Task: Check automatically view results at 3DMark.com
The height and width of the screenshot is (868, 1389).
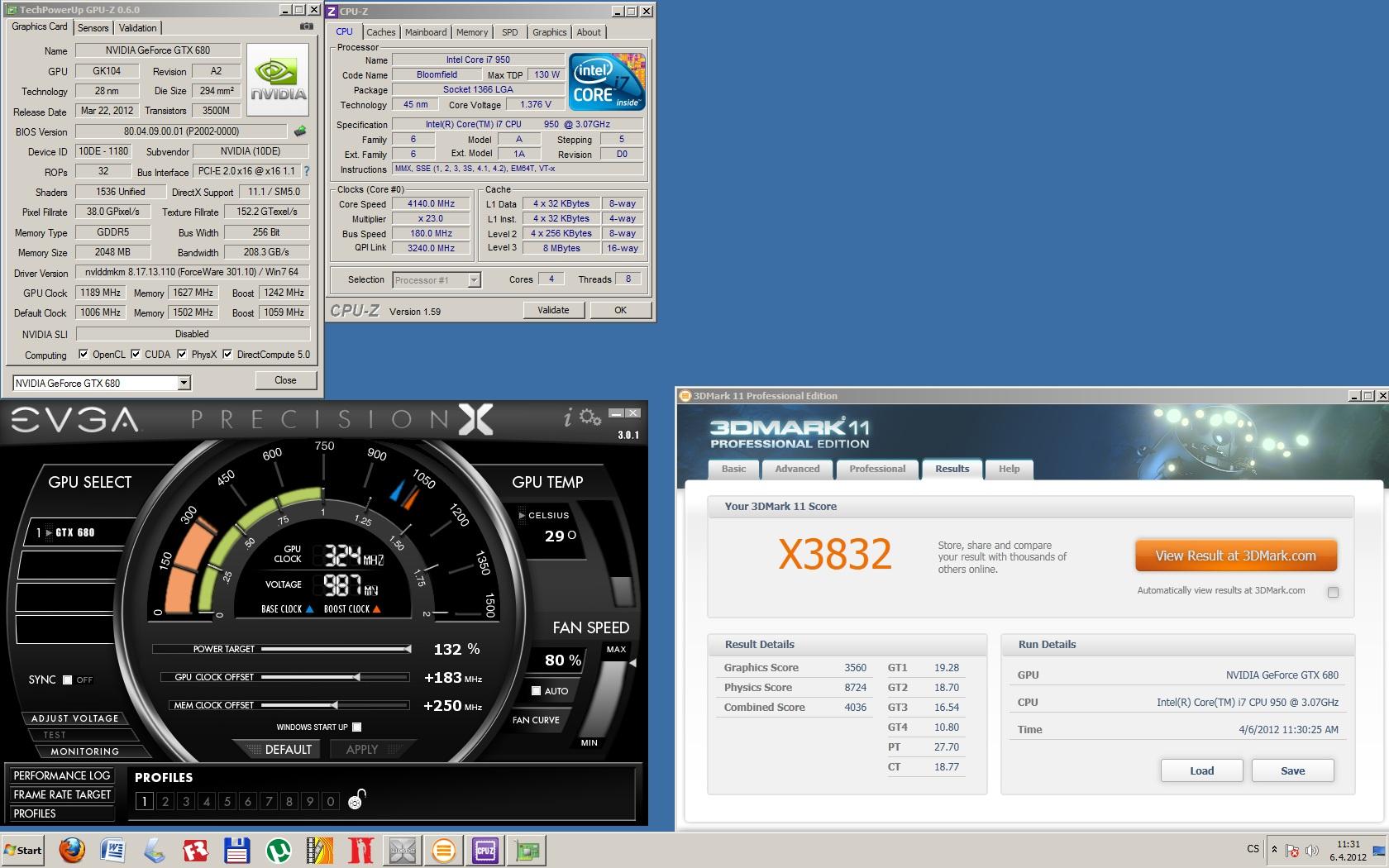Action: point(1333,592)
